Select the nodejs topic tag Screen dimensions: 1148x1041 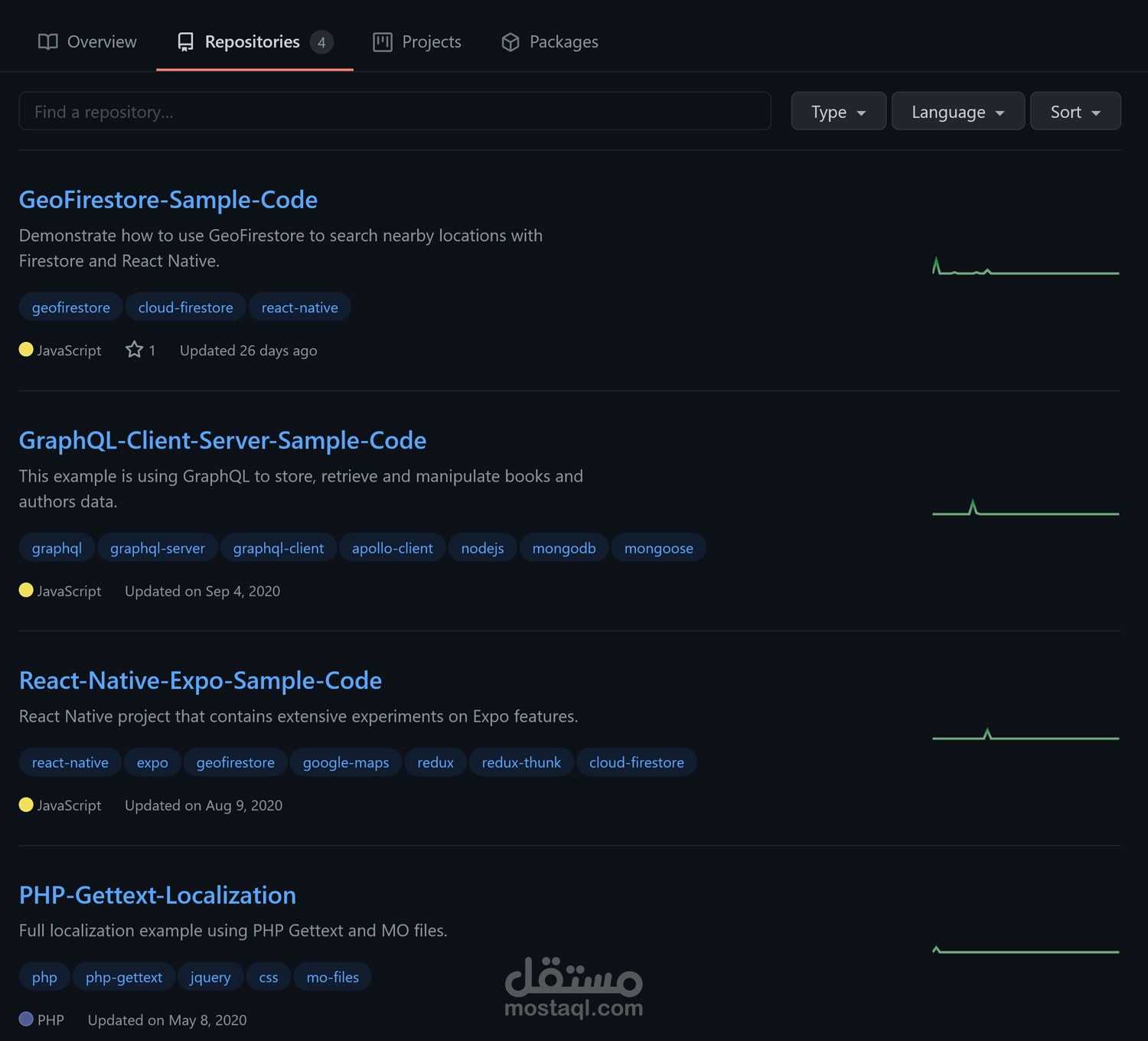(483, 548)
